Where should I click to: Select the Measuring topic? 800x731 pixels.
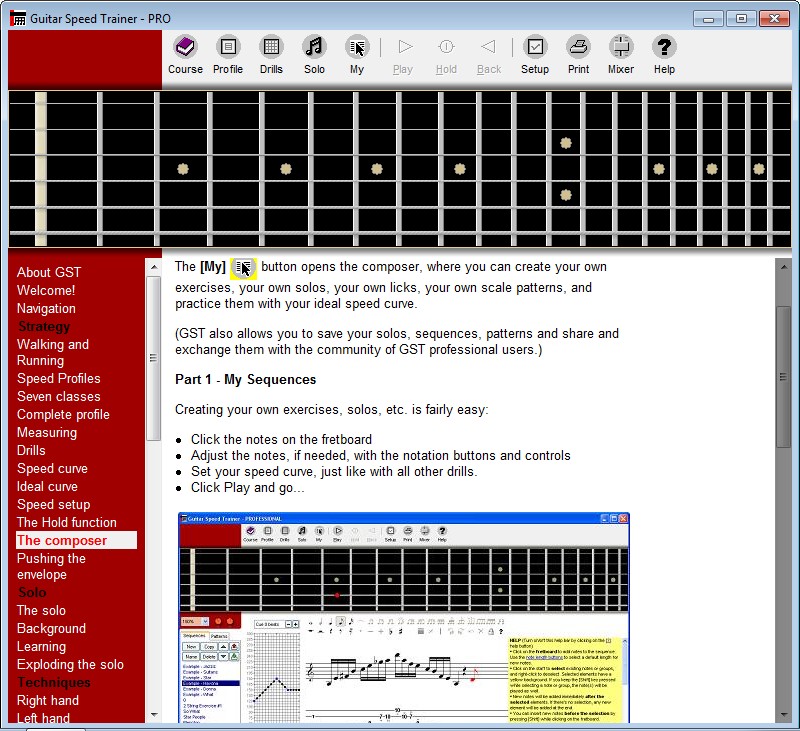tap(46, 433)
